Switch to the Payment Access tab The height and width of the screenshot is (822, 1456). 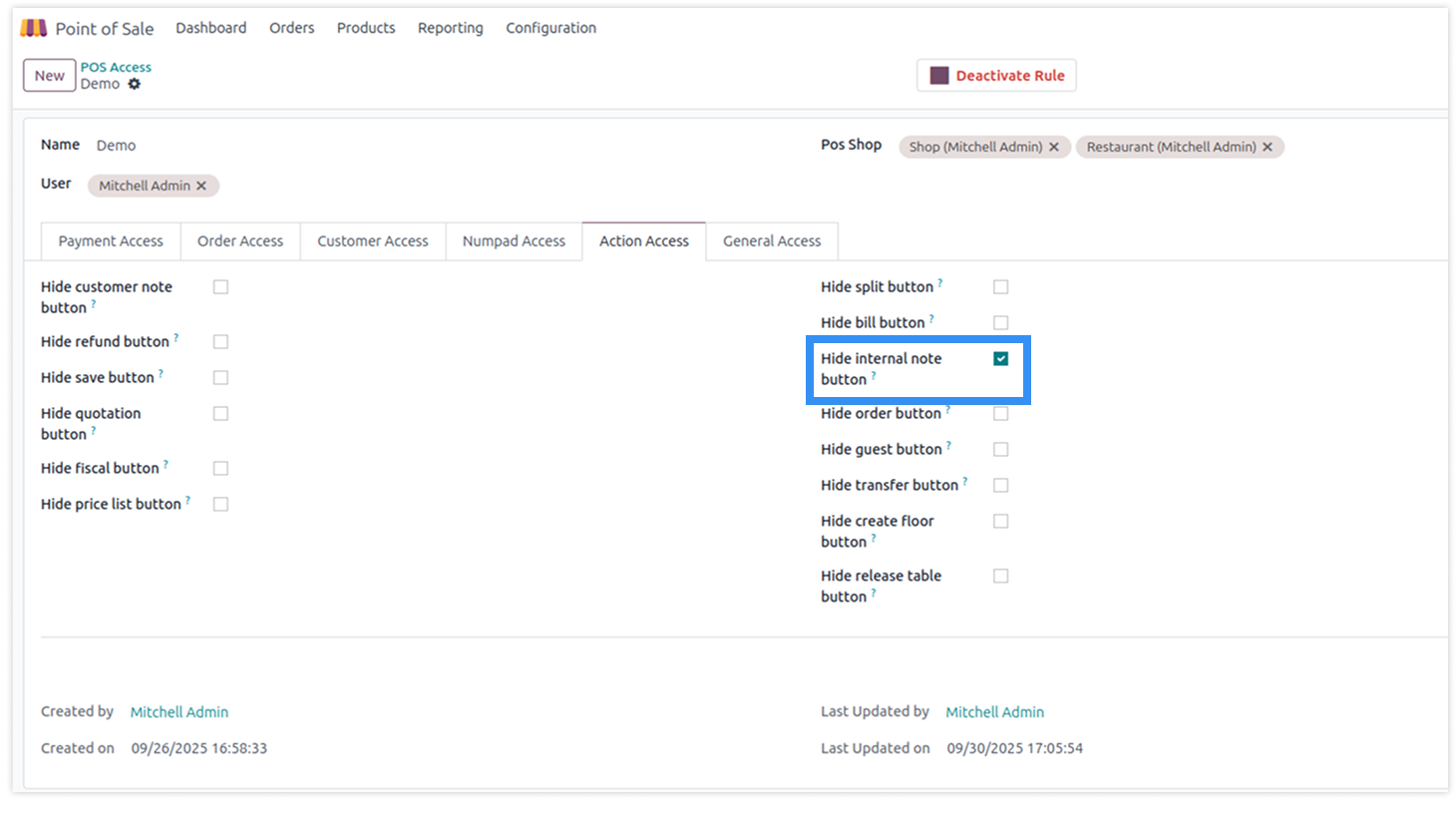(x=111, y=241)
